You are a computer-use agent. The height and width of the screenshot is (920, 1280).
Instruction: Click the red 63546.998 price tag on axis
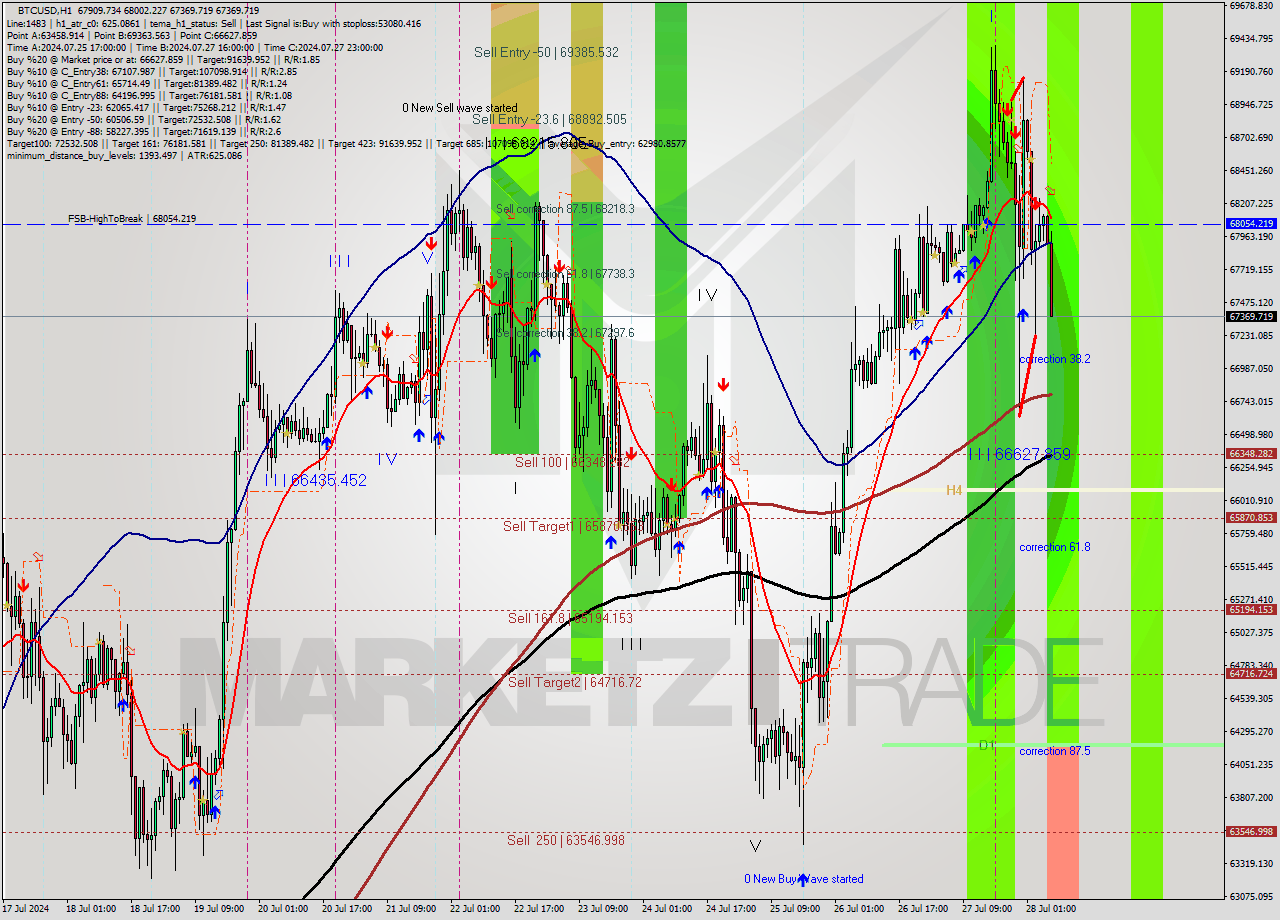1251,831
